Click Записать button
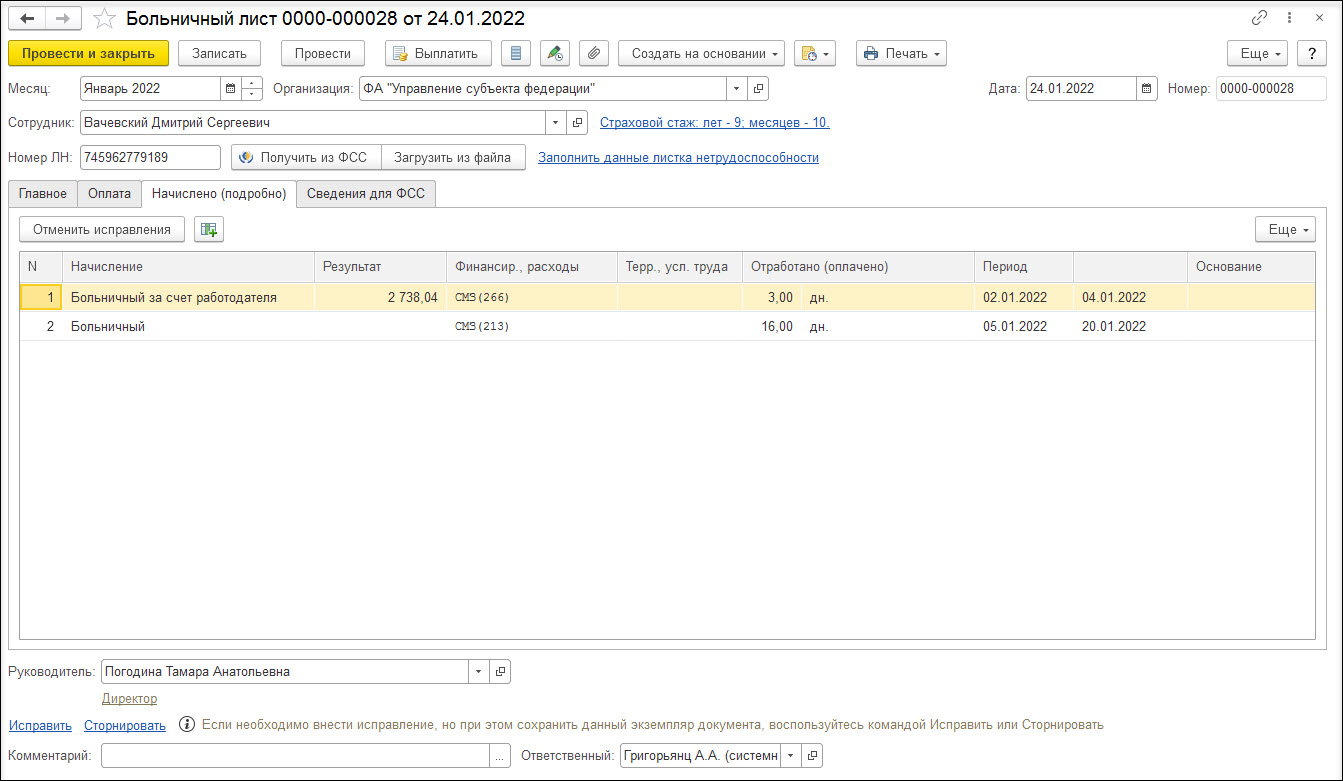 coord(219,53)
